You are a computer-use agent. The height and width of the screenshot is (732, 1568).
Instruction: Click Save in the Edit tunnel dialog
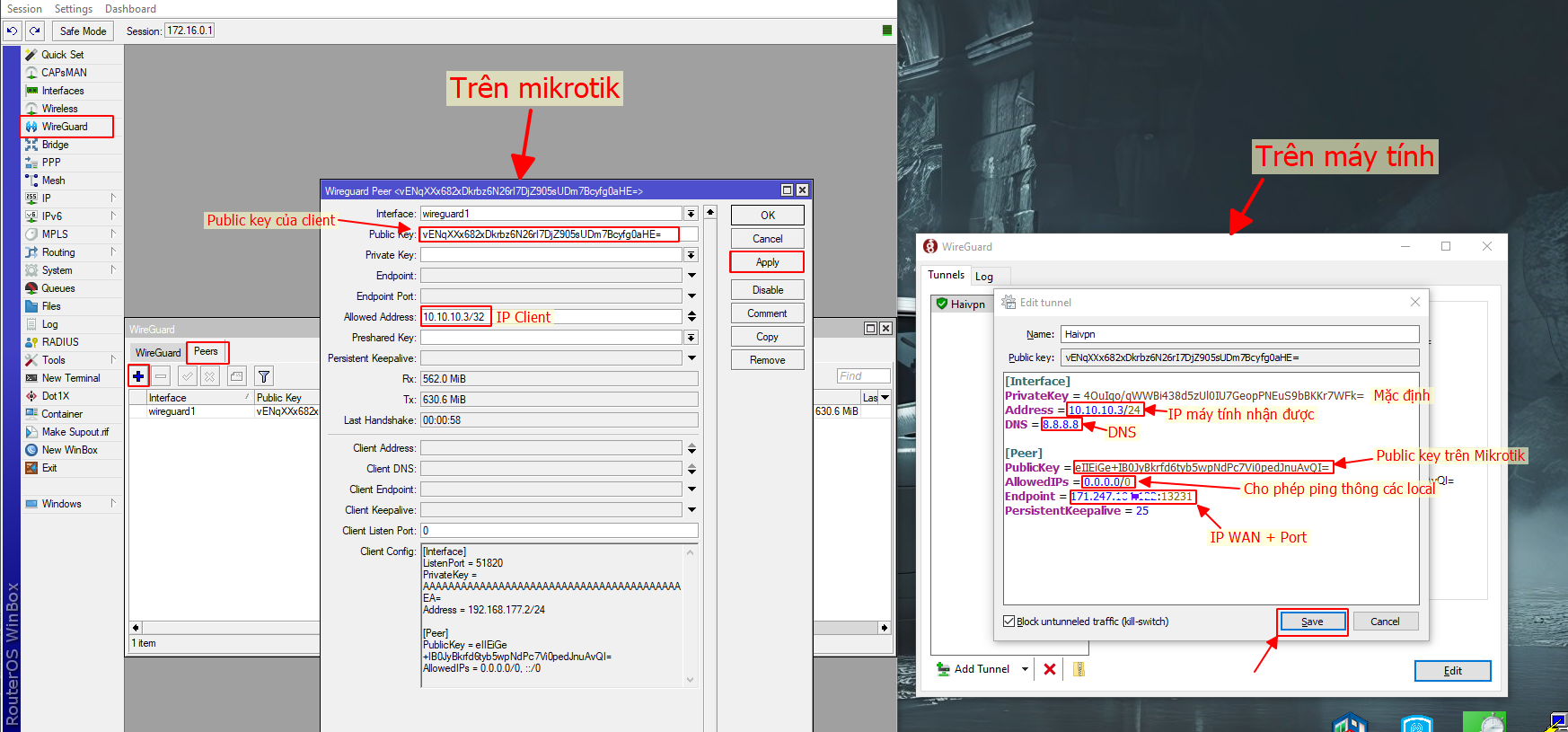click(x=1311, y=622)
